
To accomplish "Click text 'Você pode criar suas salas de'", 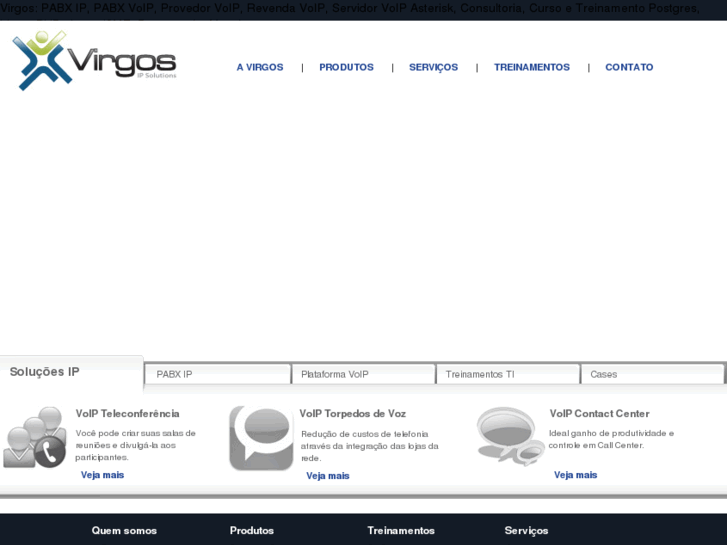I will pyautogui.click(x=136, y=433).
